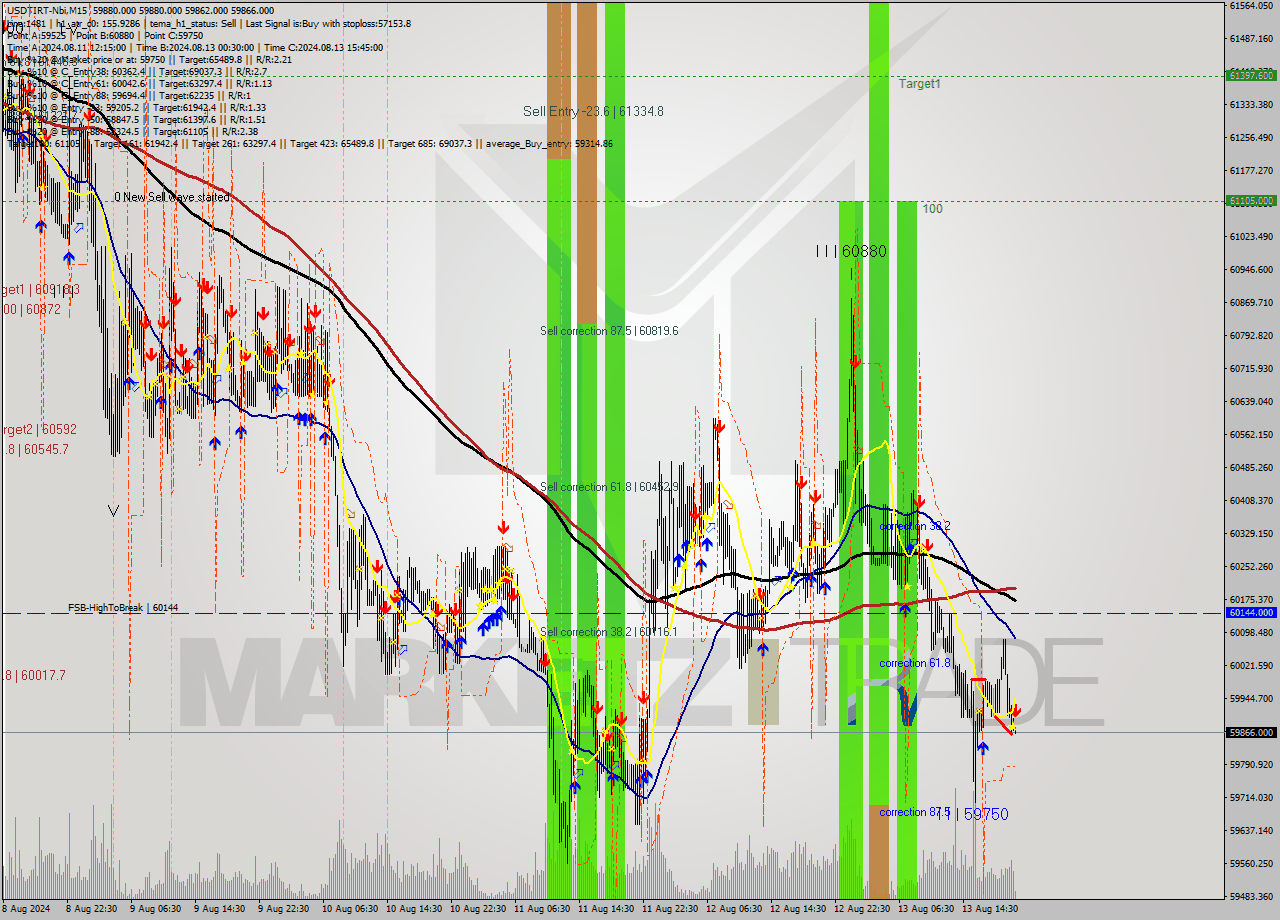The width and height of the screenshot is (1280, 920).
Task: Click the 60144.000 blue price tag
Action: (1251, 612)
